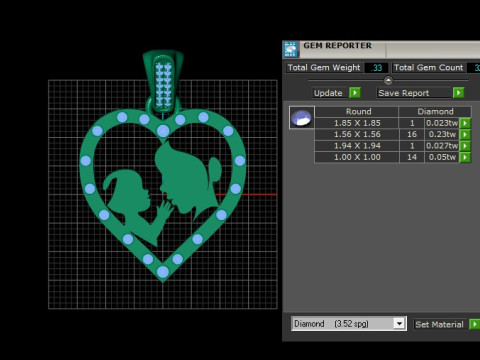The width and height of the screenshot is (480, 360).
Task: Click green arrow for 0.027tw row
Action: [x=465, y=146]
